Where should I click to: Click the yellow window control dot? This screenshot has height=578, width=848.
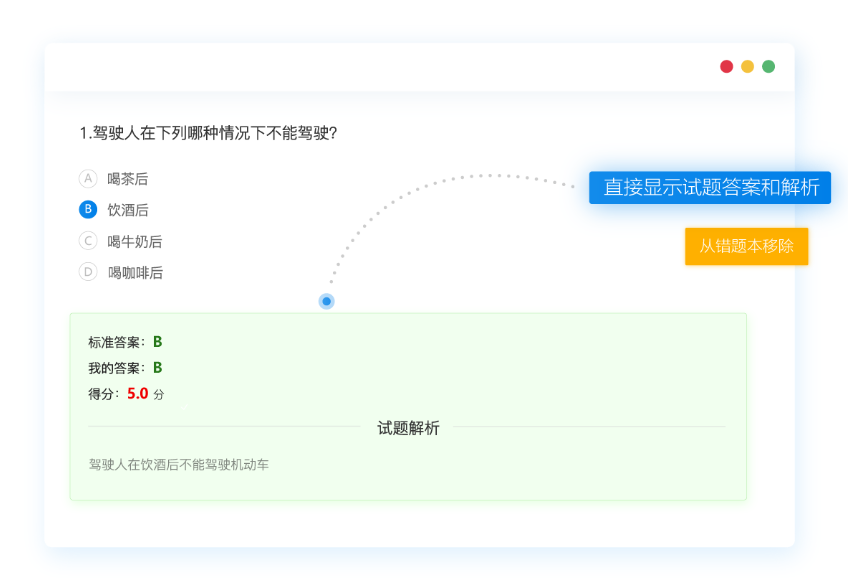748,67
